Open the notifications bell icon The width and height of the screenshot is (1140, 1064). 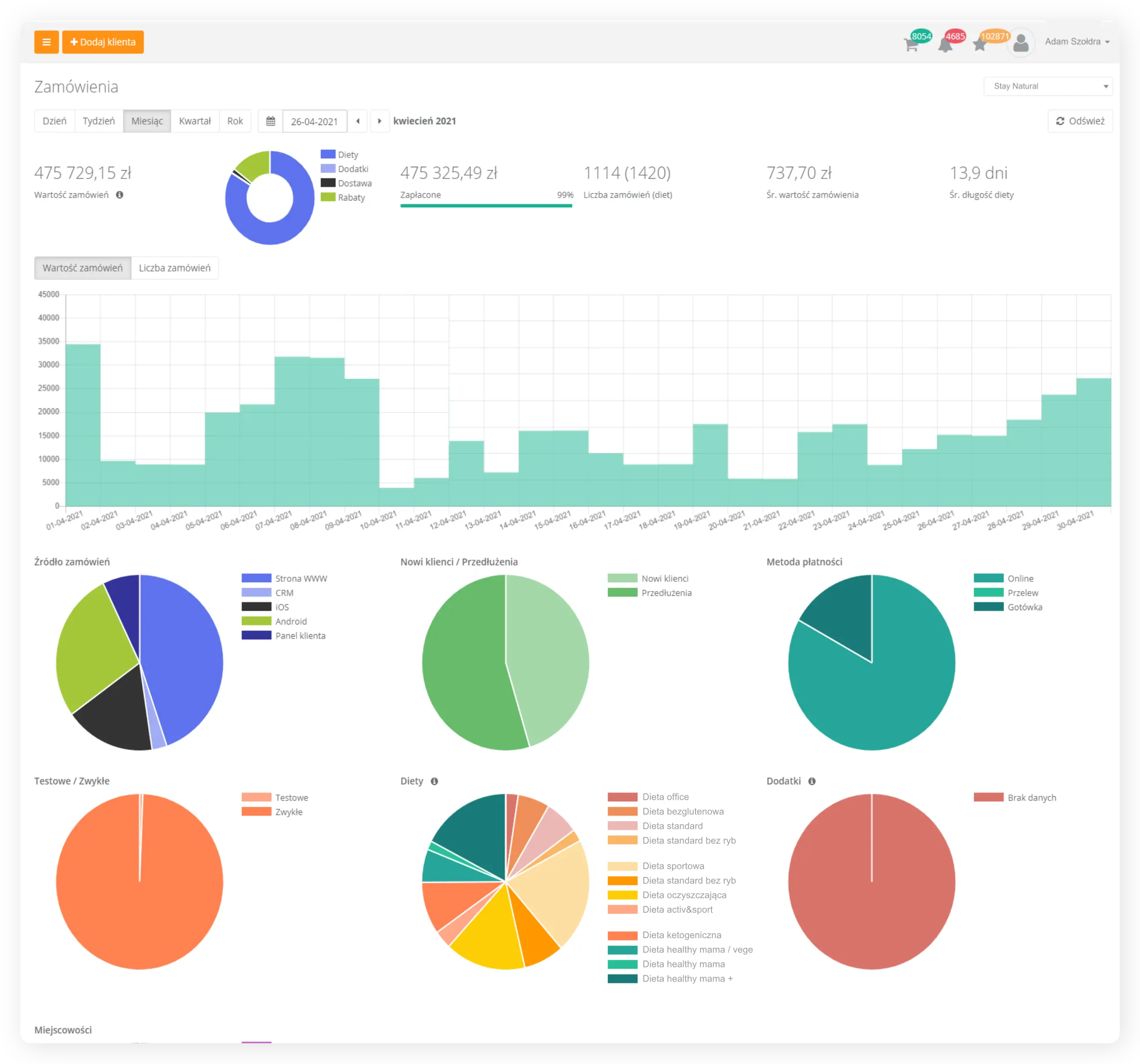945,45
